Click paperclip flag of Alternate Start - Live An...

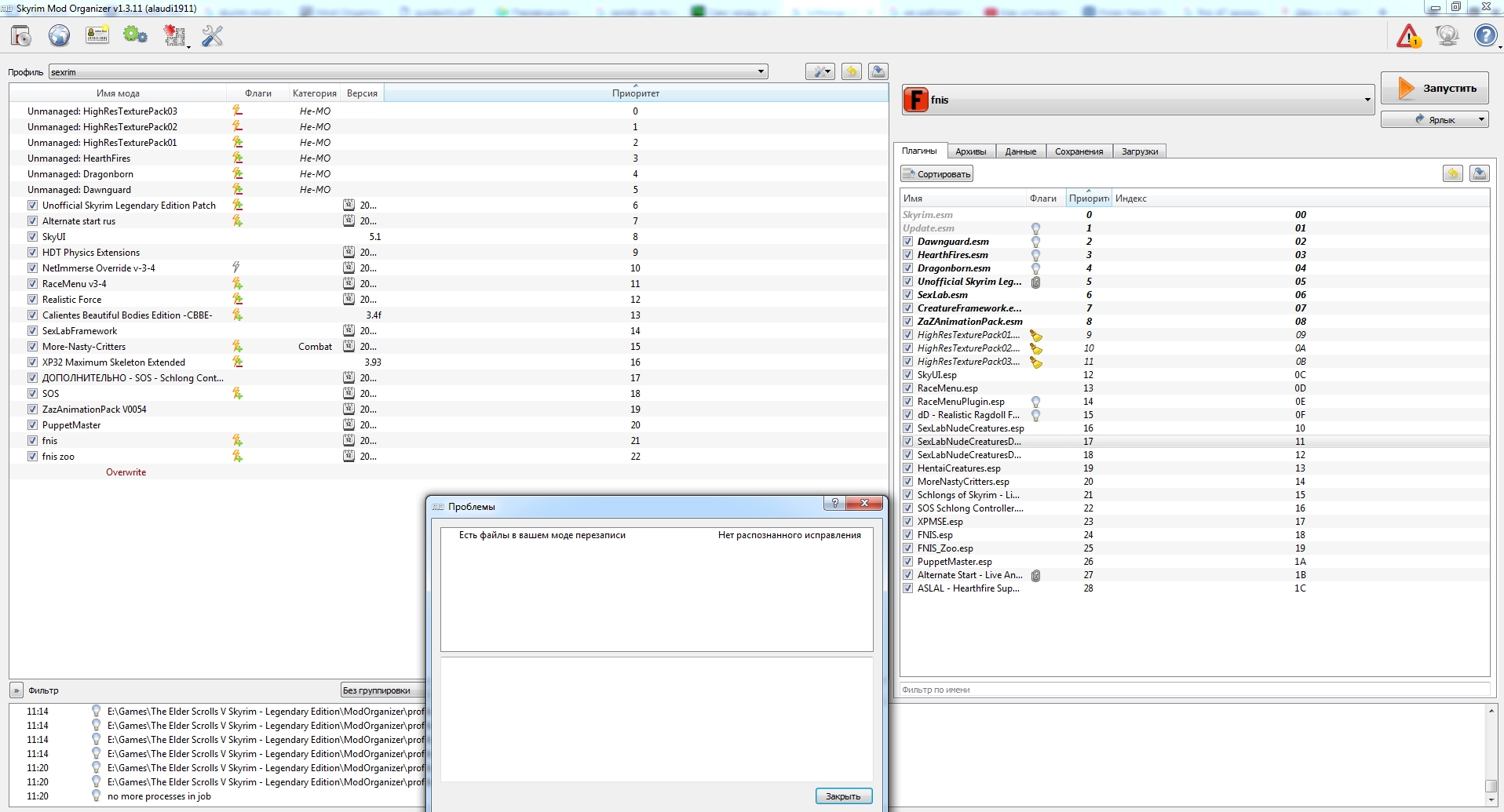tap(1035, 575)
